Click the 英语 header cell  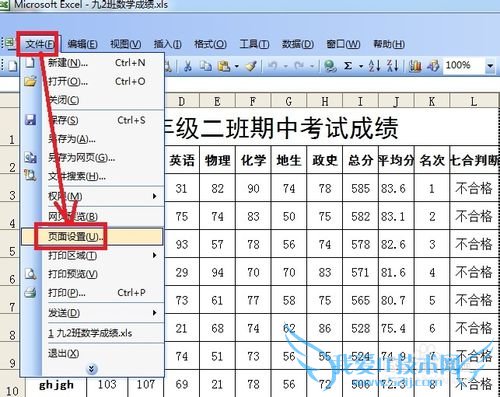click(182, 160)
